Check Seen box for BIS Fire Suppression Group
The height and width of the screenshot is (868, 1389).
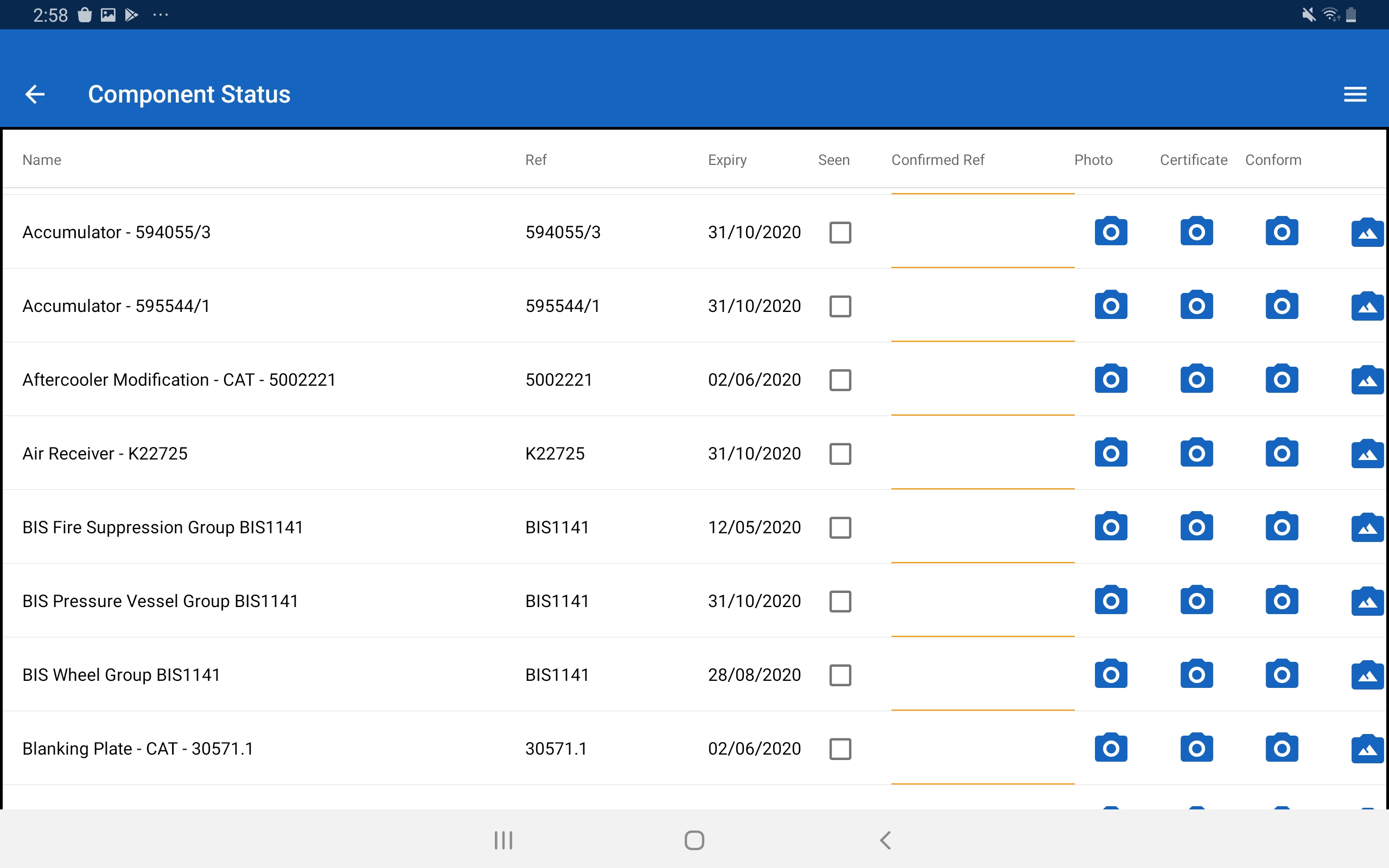(840, 527)
